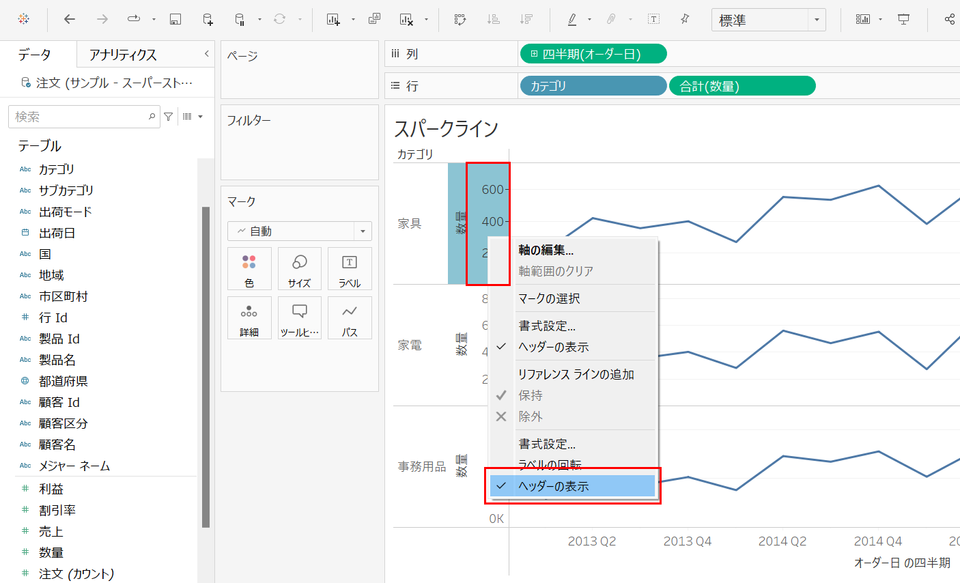Expand Show/Hide cards dropdown arrow
The width and height of the screenshot is (960, 583).
click(x=880, y=20)
